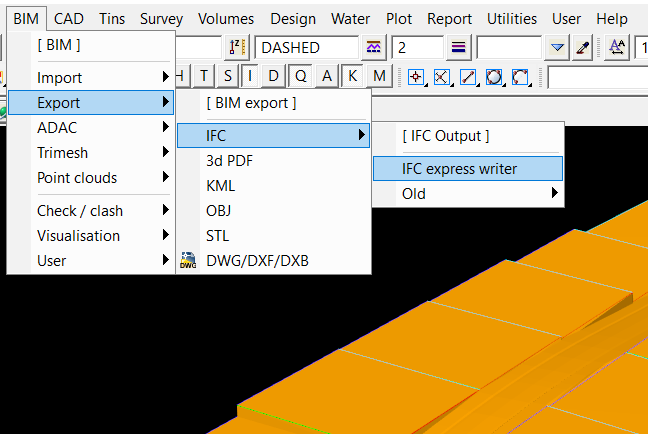Viewport: 648px width, 434px height.
Task: Toggle the S snap button
Action: (x=227, y=76)
